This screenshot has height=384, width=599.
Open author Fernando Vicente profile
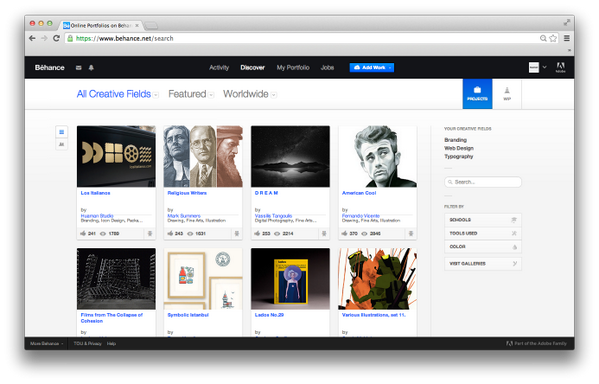361,216
